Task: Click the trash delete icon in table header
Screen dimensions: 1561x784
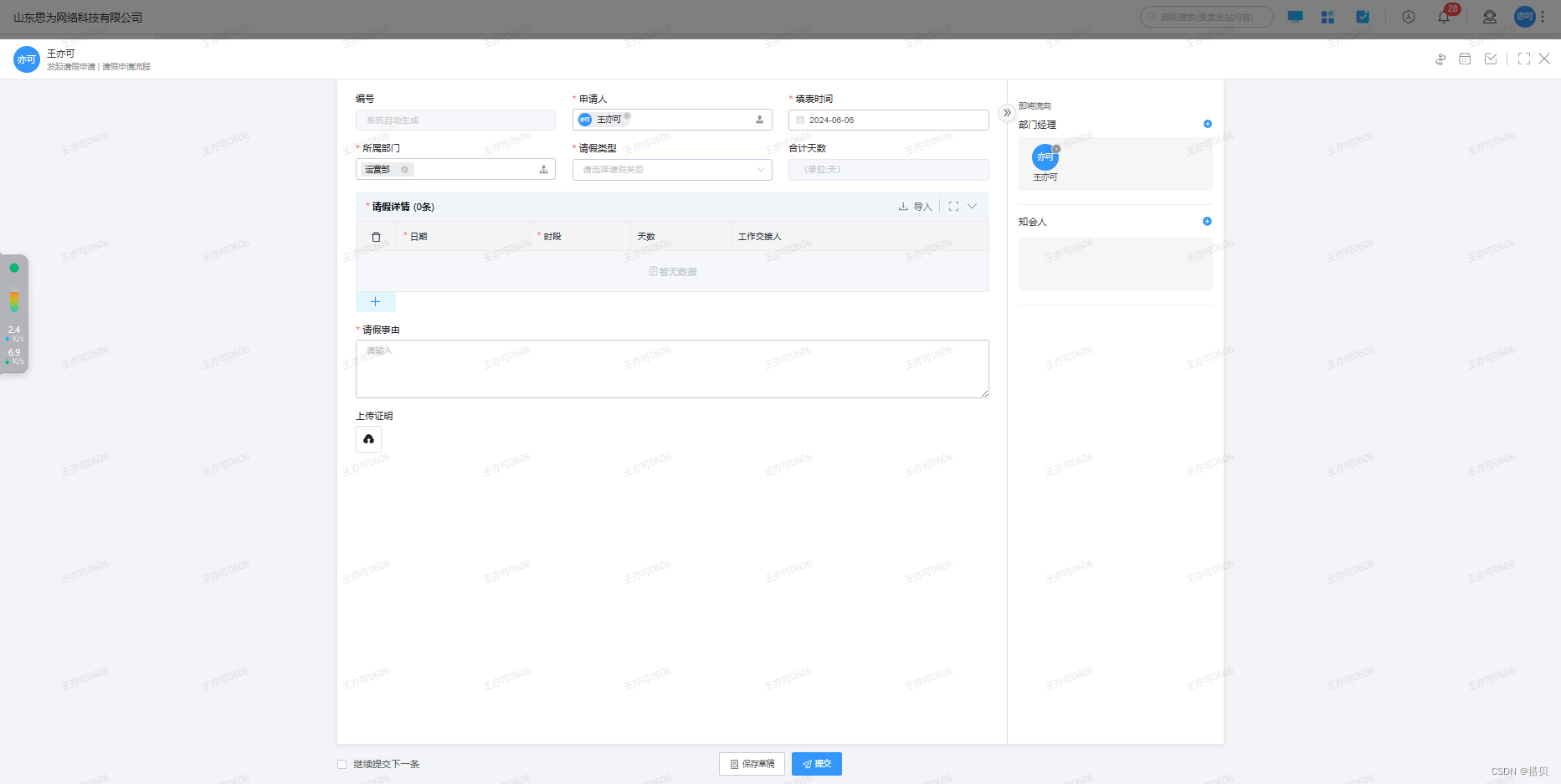Action: (376, 237)
